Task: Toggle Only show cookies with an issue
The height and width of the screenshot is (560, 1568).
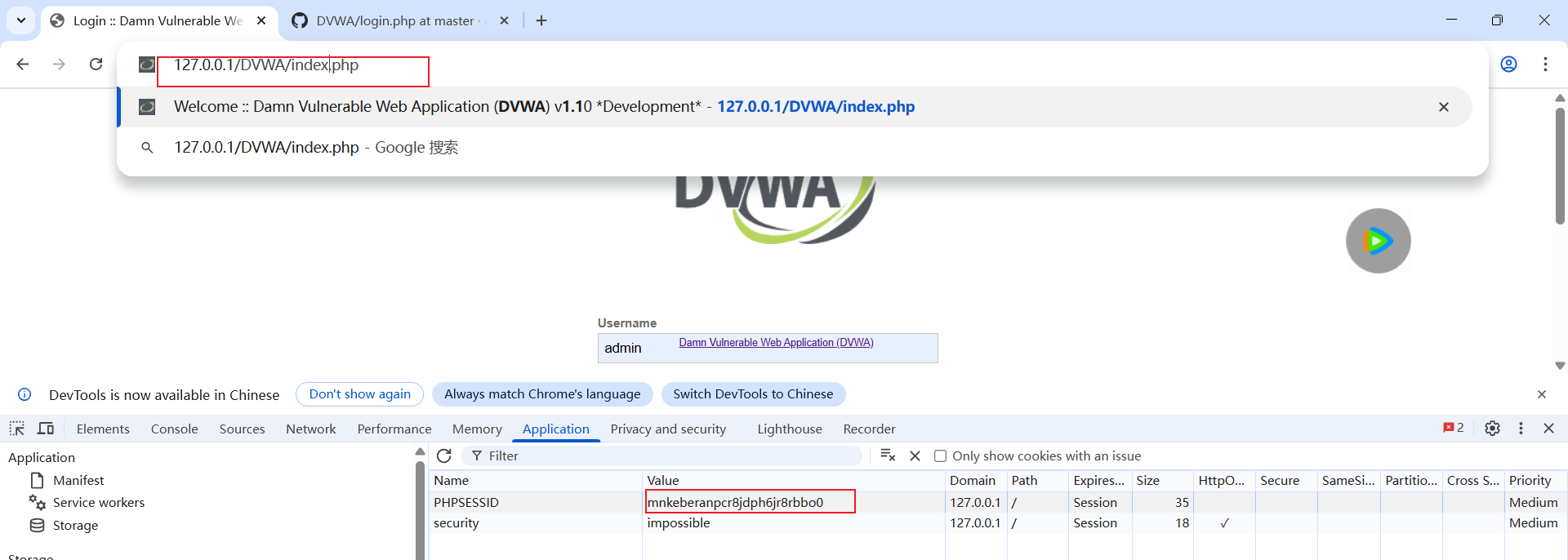Action: click(x=941, y=456)
